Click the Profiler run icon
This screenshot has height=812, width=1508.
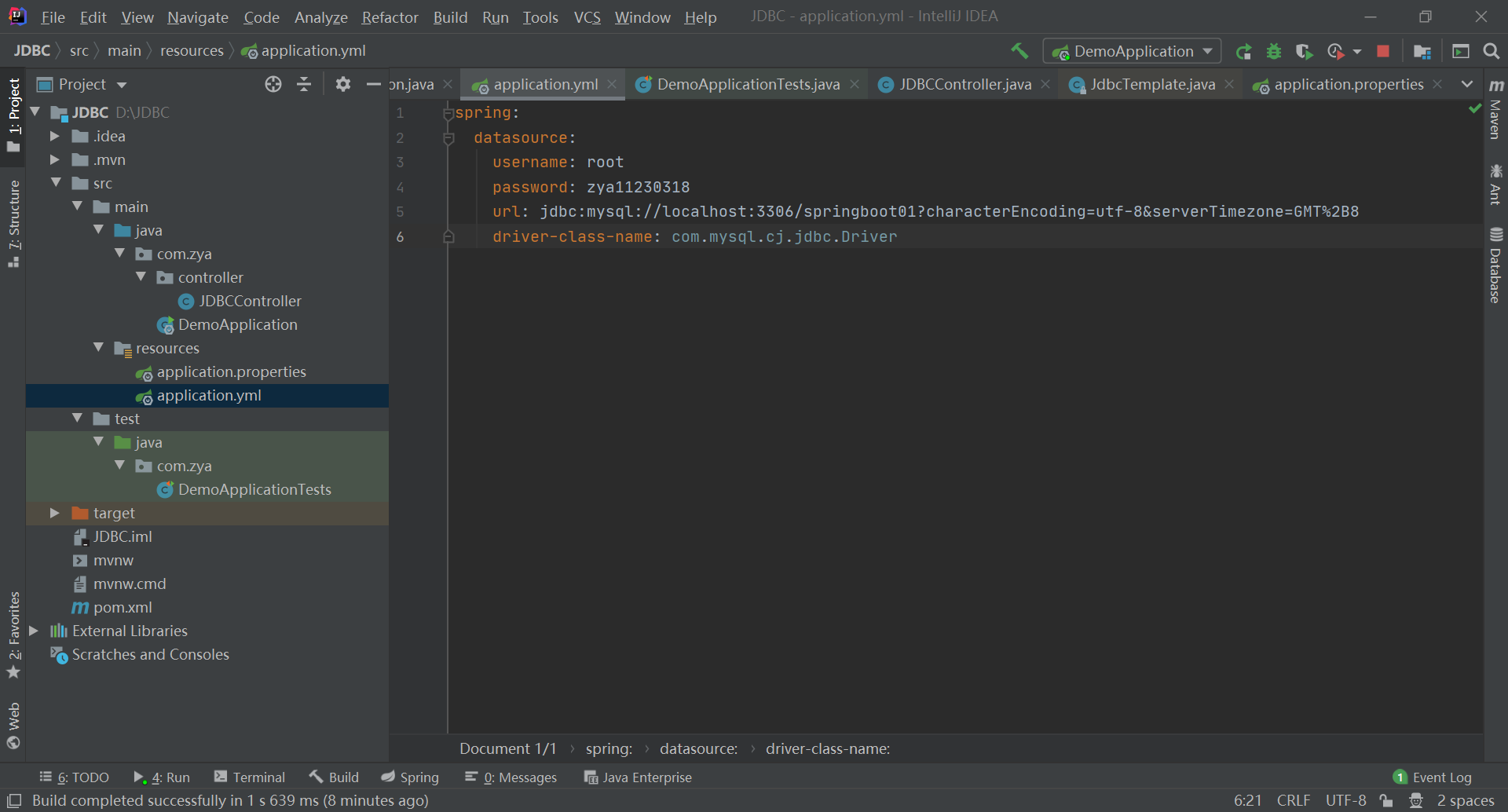pos(1334,52)
